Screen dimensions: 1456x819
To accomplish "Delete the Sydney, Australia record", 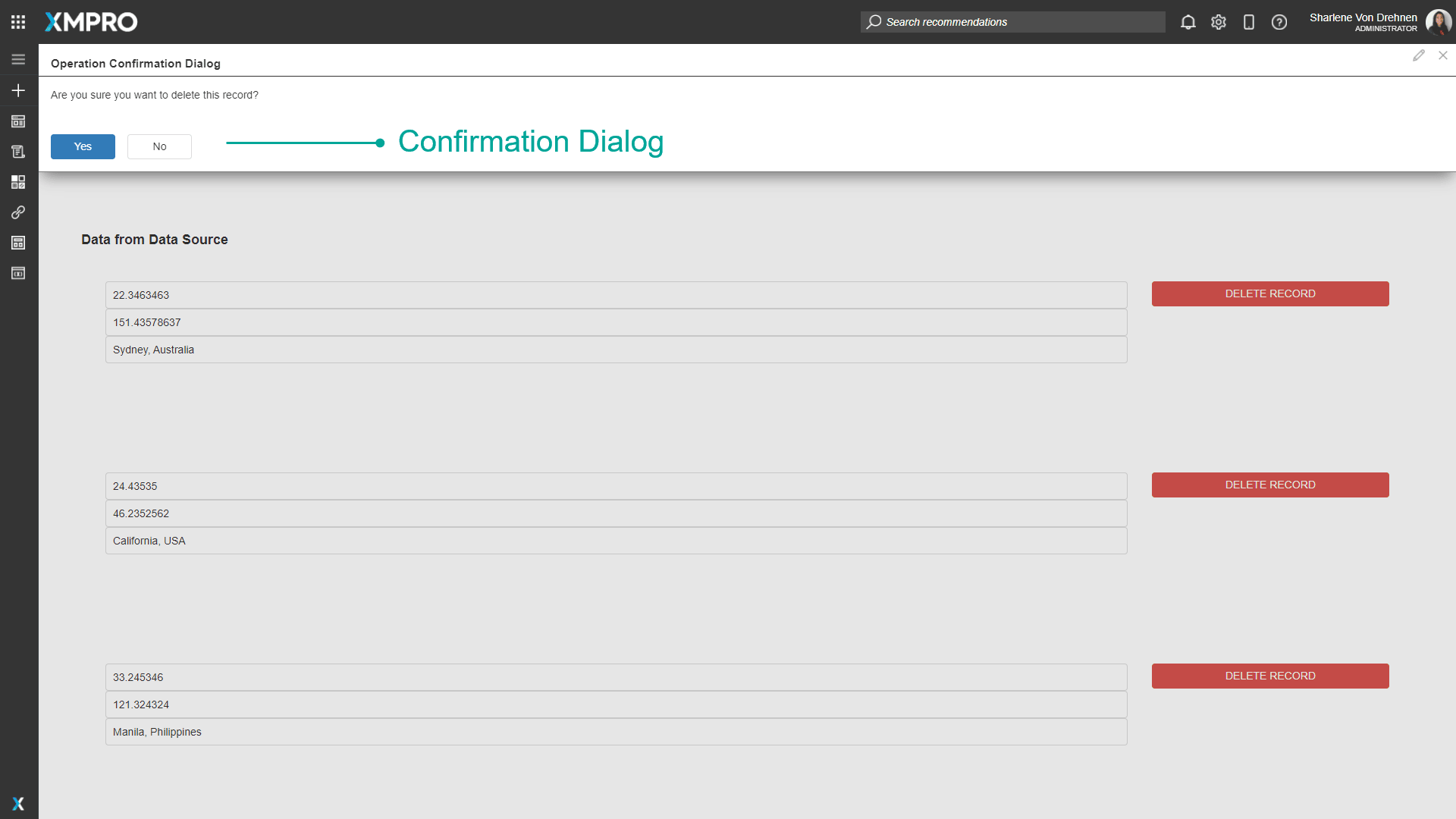I will click(1270, 293).
